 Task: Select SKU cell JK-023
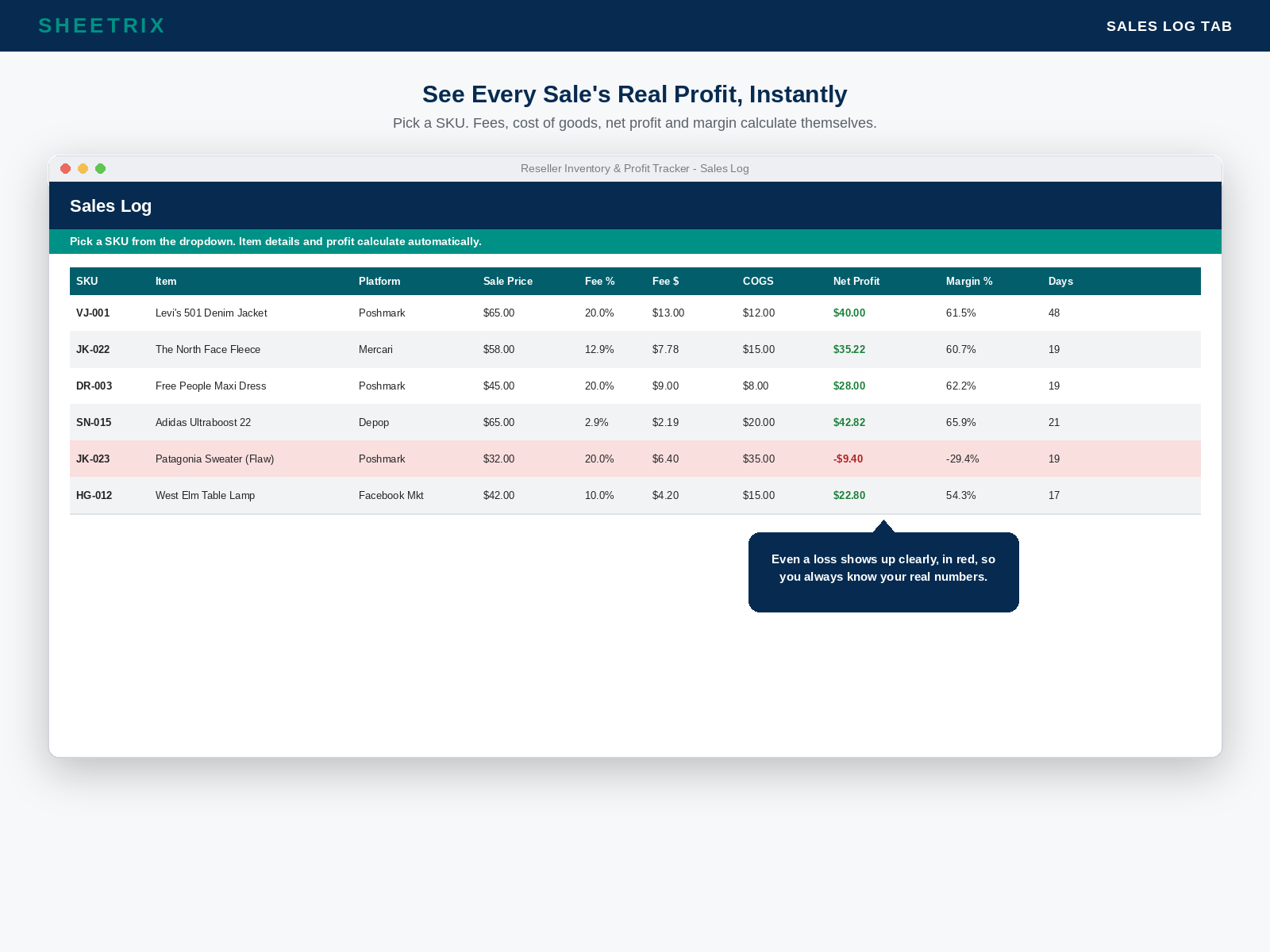pos(93,459)
